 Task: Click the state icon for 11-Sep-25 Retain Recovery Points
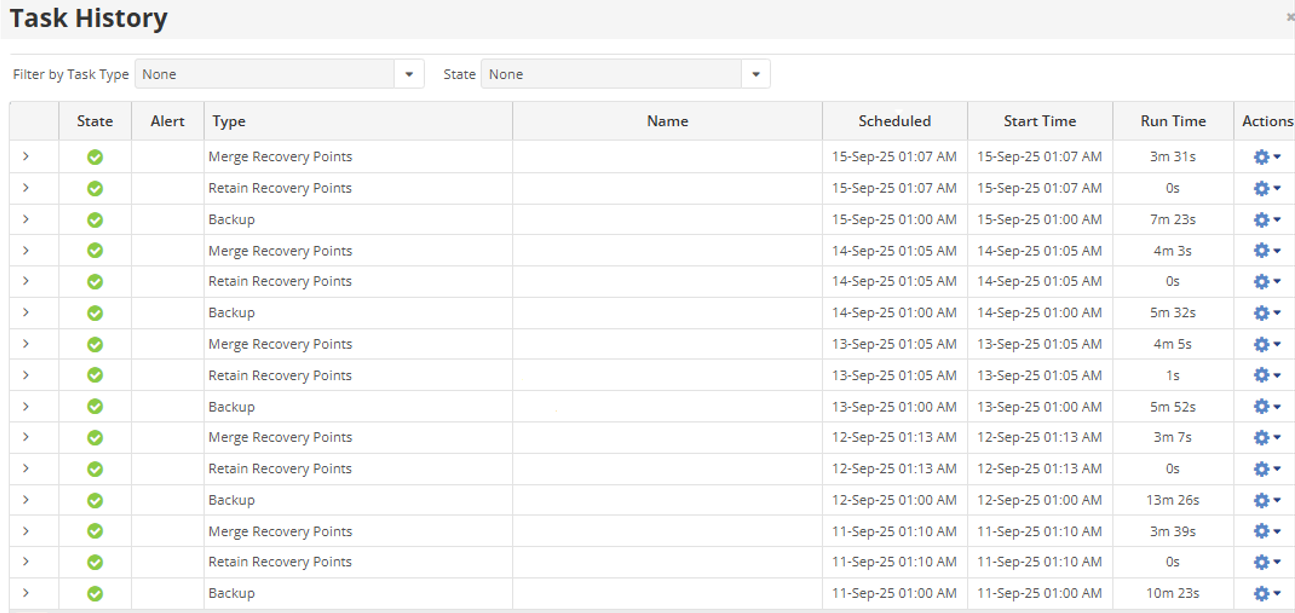(x=95, y=562)
